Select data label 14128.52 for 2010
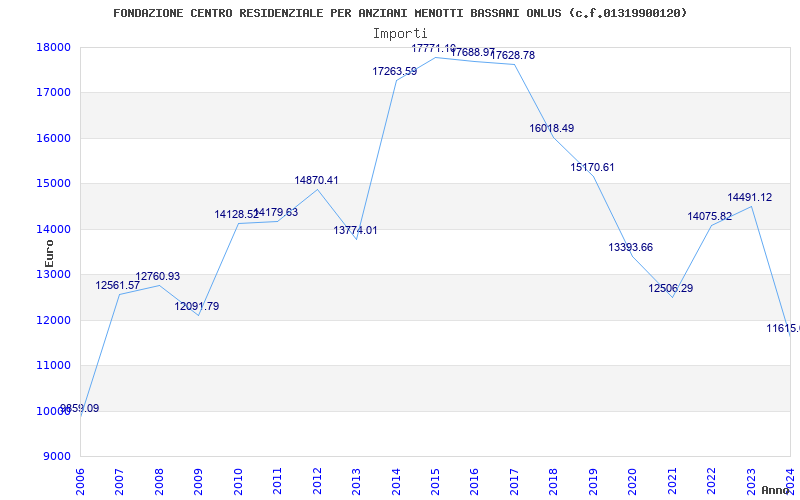Image resolution: width=800 pixels, height=500 pixels. click(236, 215)
